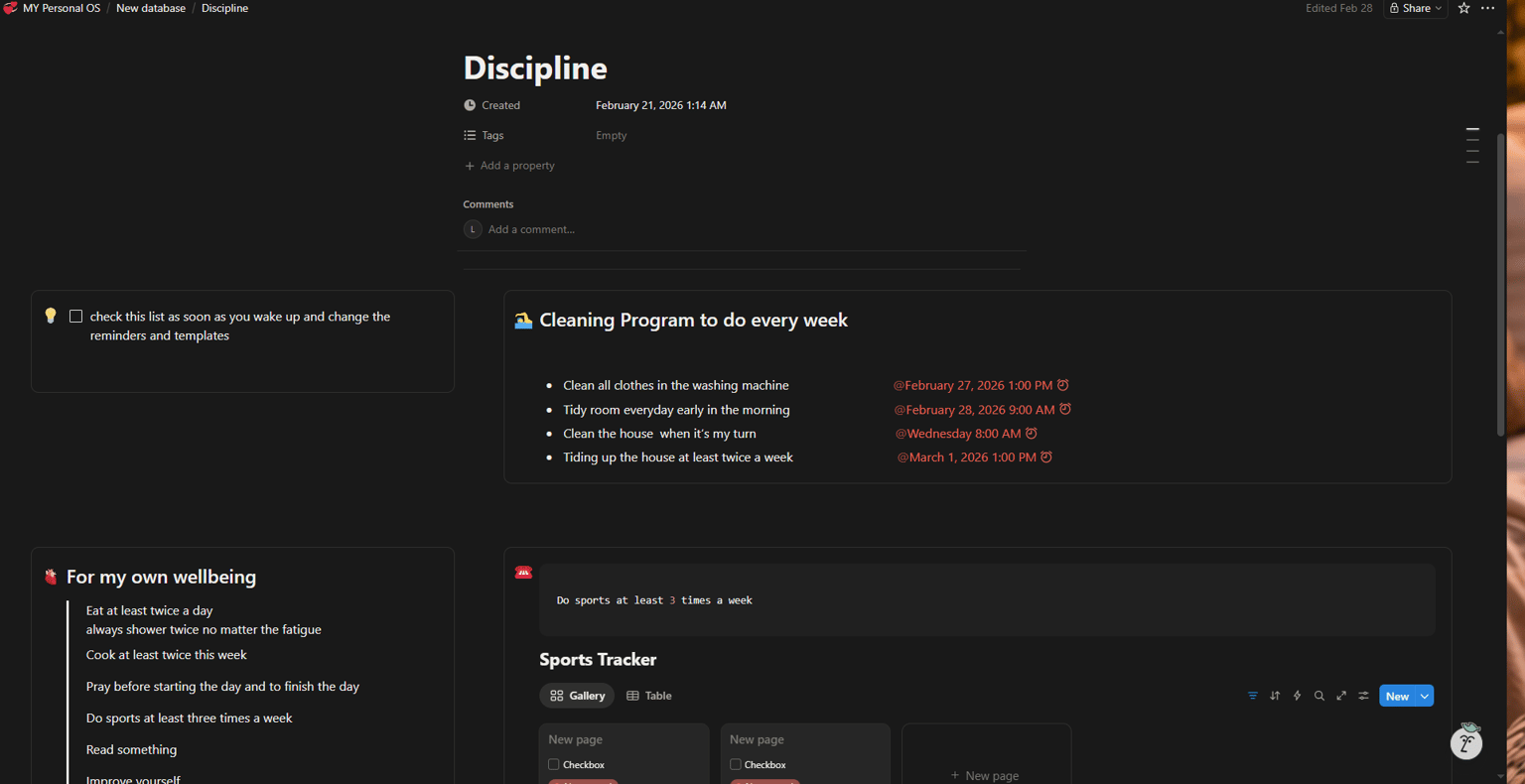
Task: Click 'Clean all clothes in the washing machine'
Action: [x=676, y=385]
